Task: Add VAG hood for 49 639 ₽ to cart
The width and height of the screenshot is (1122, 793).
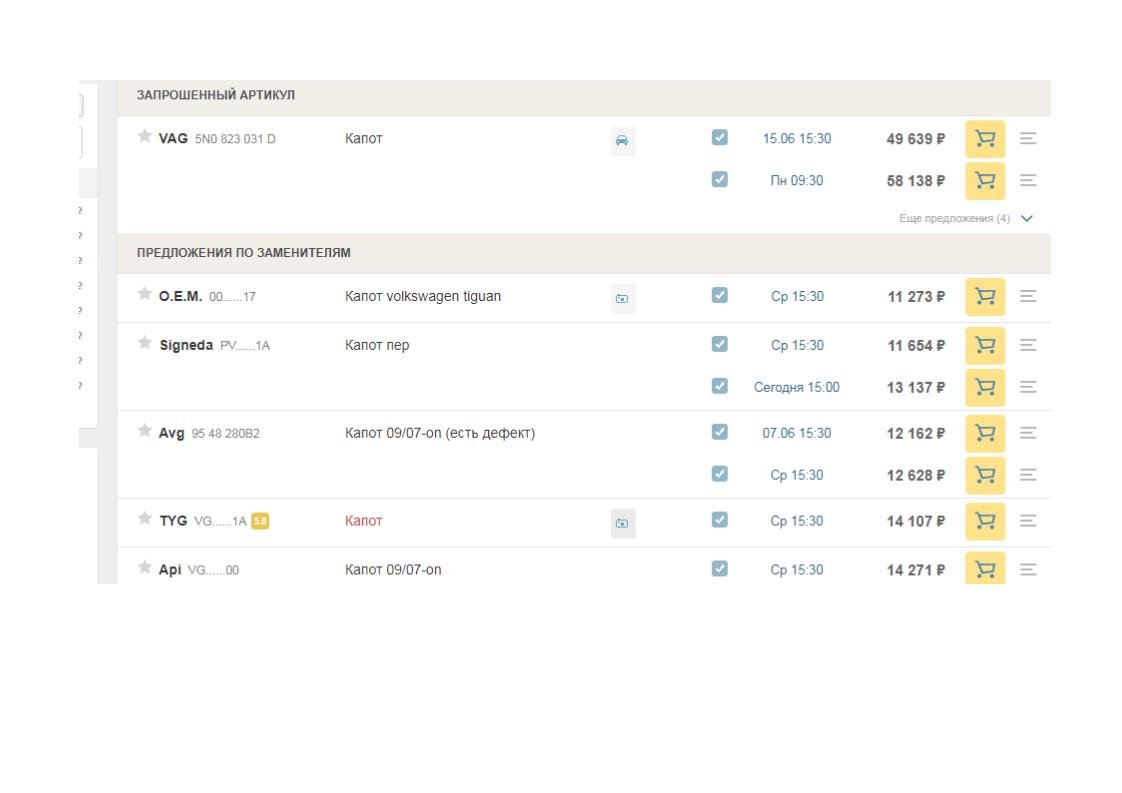Action: tap(985, 139)
